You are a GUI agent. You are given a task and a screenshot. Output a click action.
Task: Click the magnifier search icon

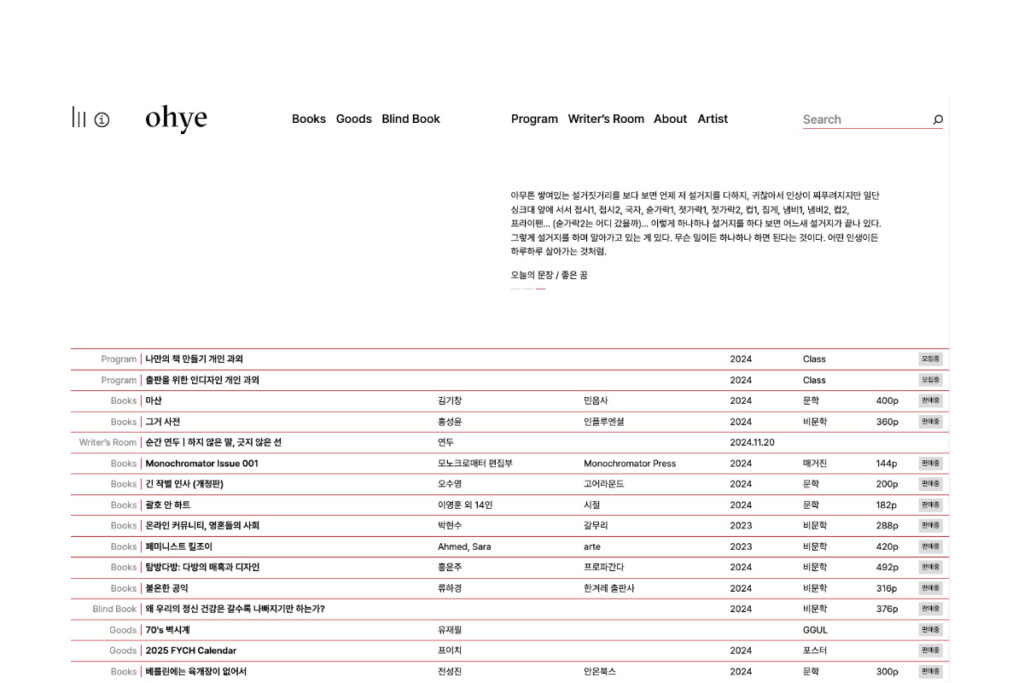(x=938, y=119)
